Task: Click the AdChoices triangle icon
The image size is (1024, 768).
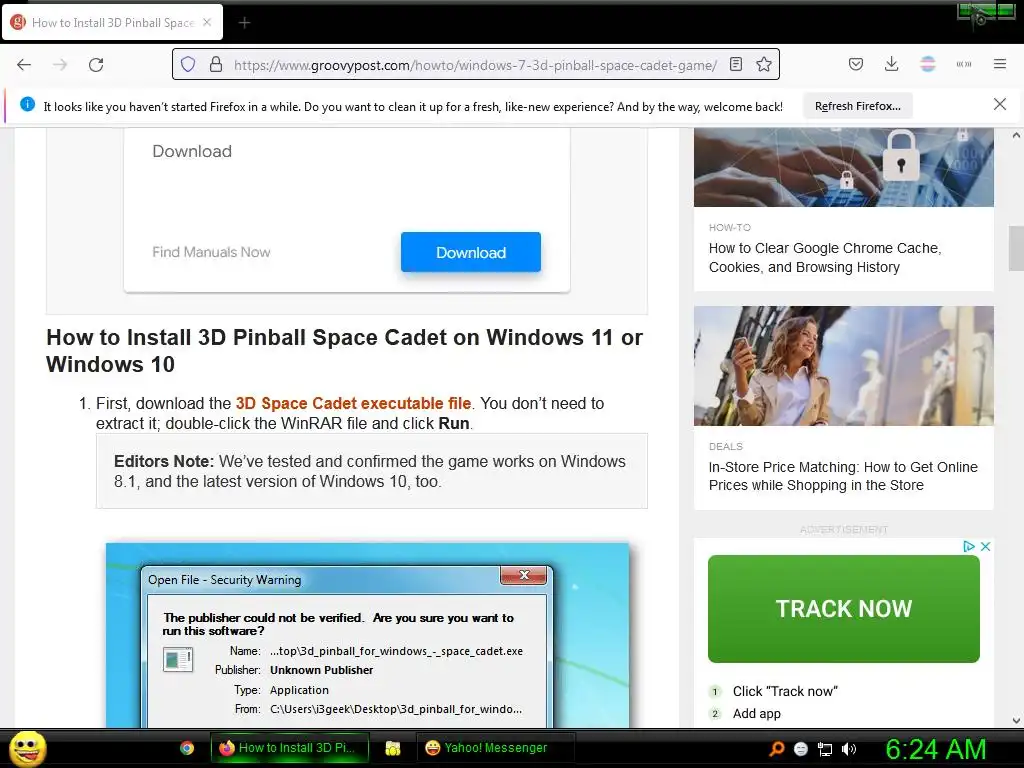Action: (x=968, y=547)
